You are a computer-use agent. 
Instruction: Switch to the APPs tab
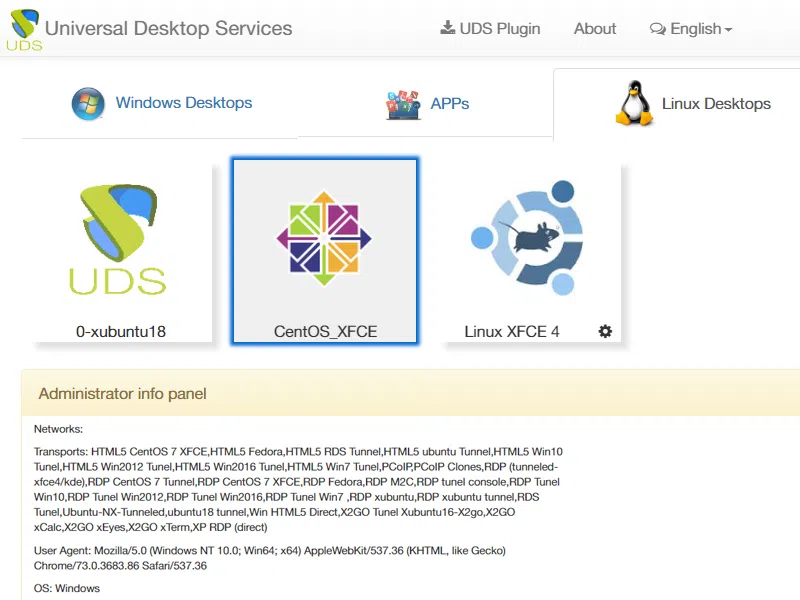[x=427, y=104]
